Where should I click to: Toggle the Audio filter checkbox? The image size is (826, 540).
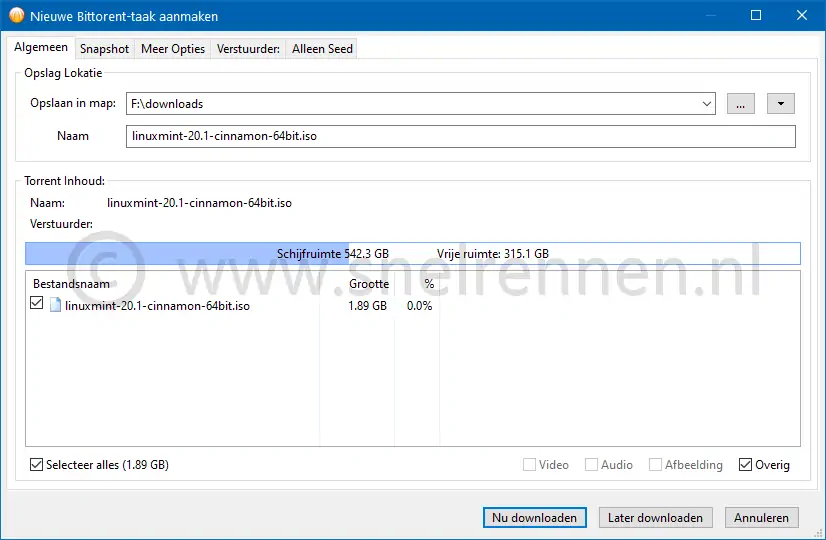[x=592, y=465]
